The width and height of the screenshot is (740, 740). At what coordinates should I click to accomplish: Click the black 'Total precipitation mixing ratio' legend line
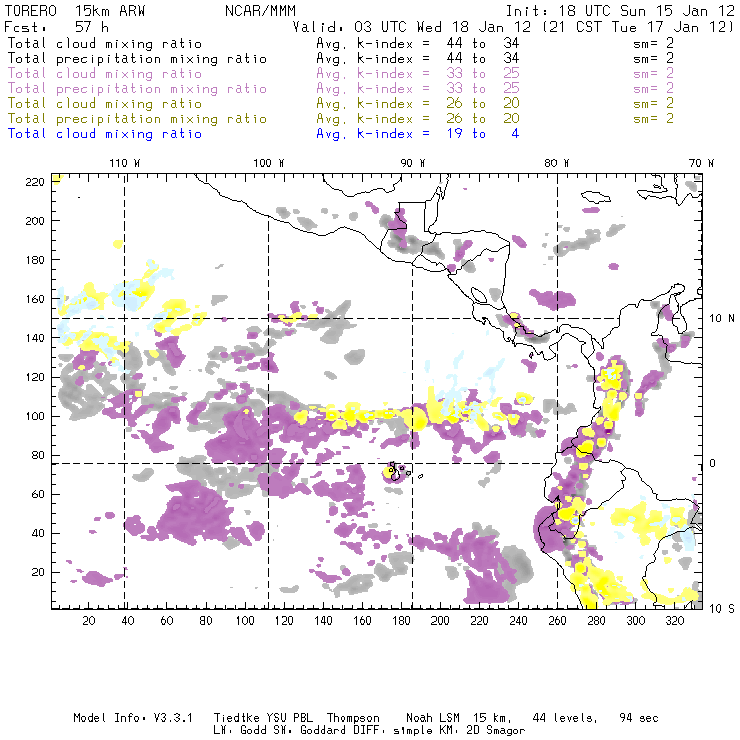(137, 59)
